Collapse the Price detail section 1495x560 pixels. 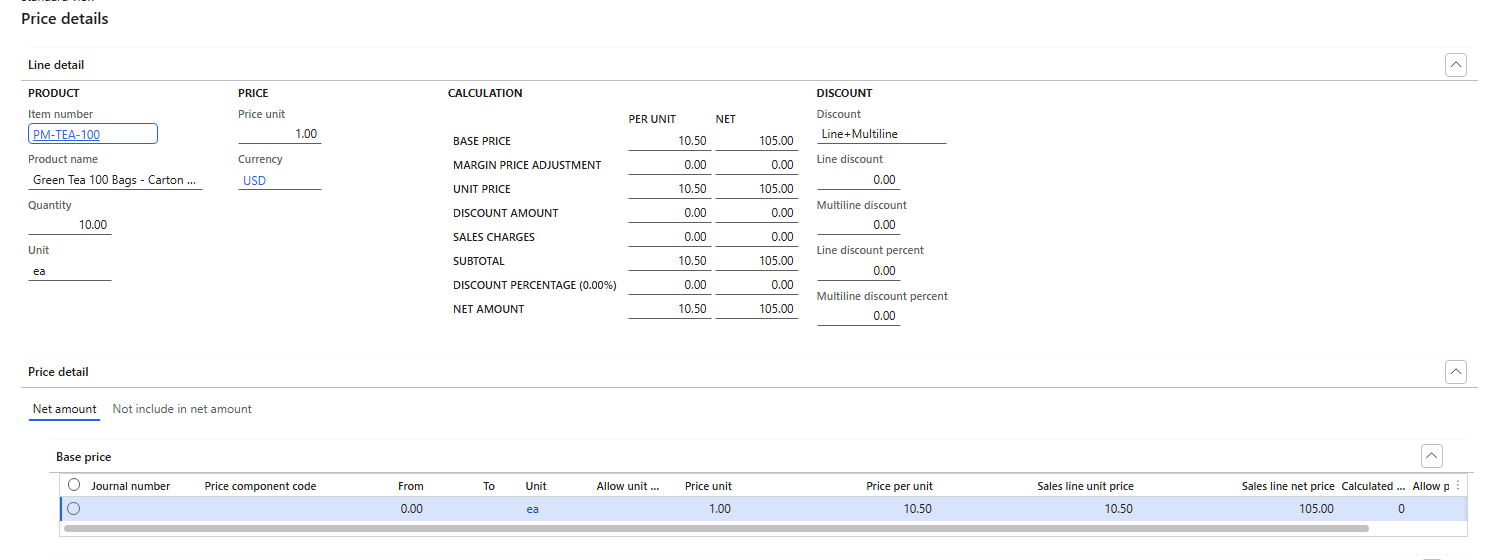1456,372
